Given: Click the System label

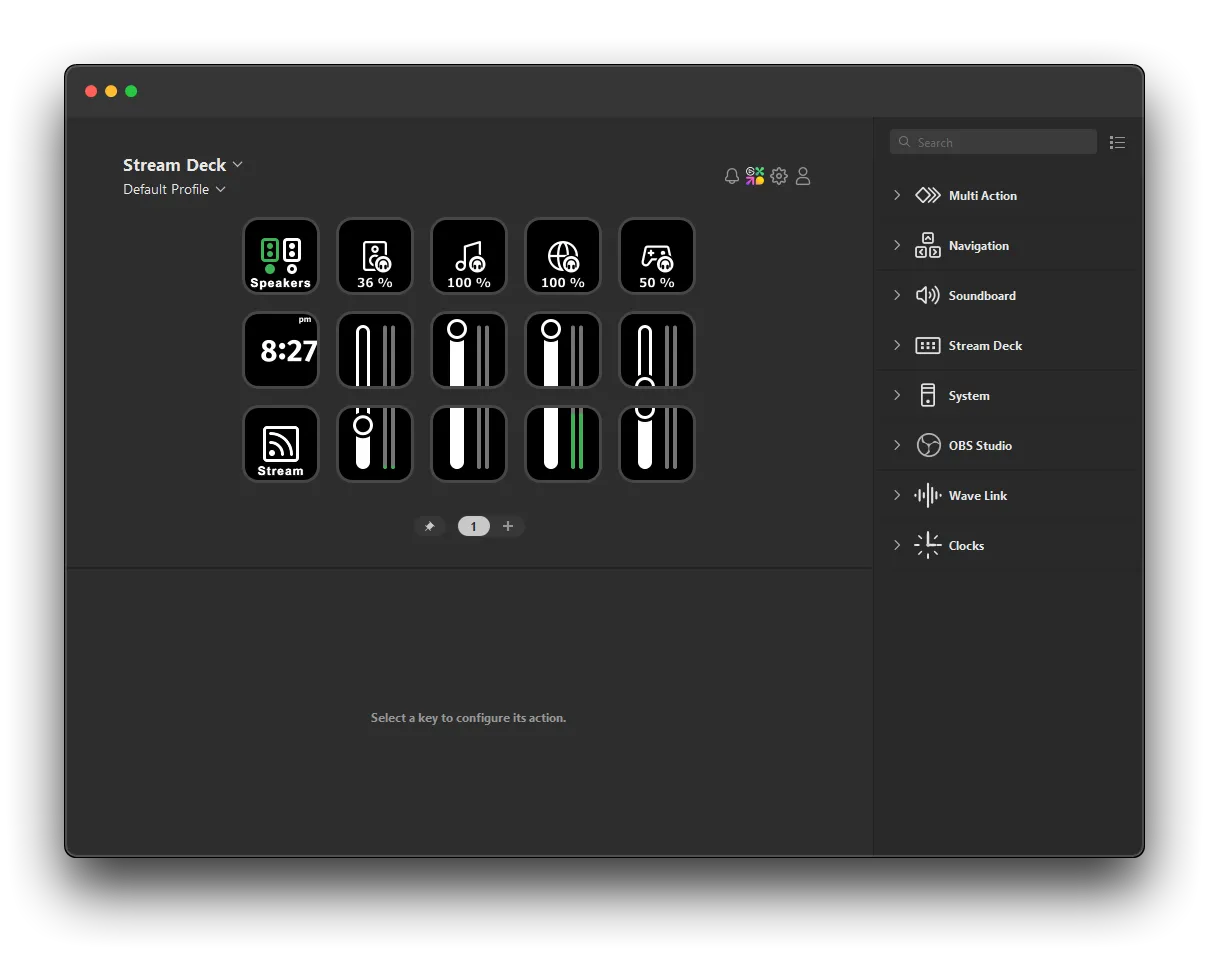Looking at the screenshot, I should 969,396.
